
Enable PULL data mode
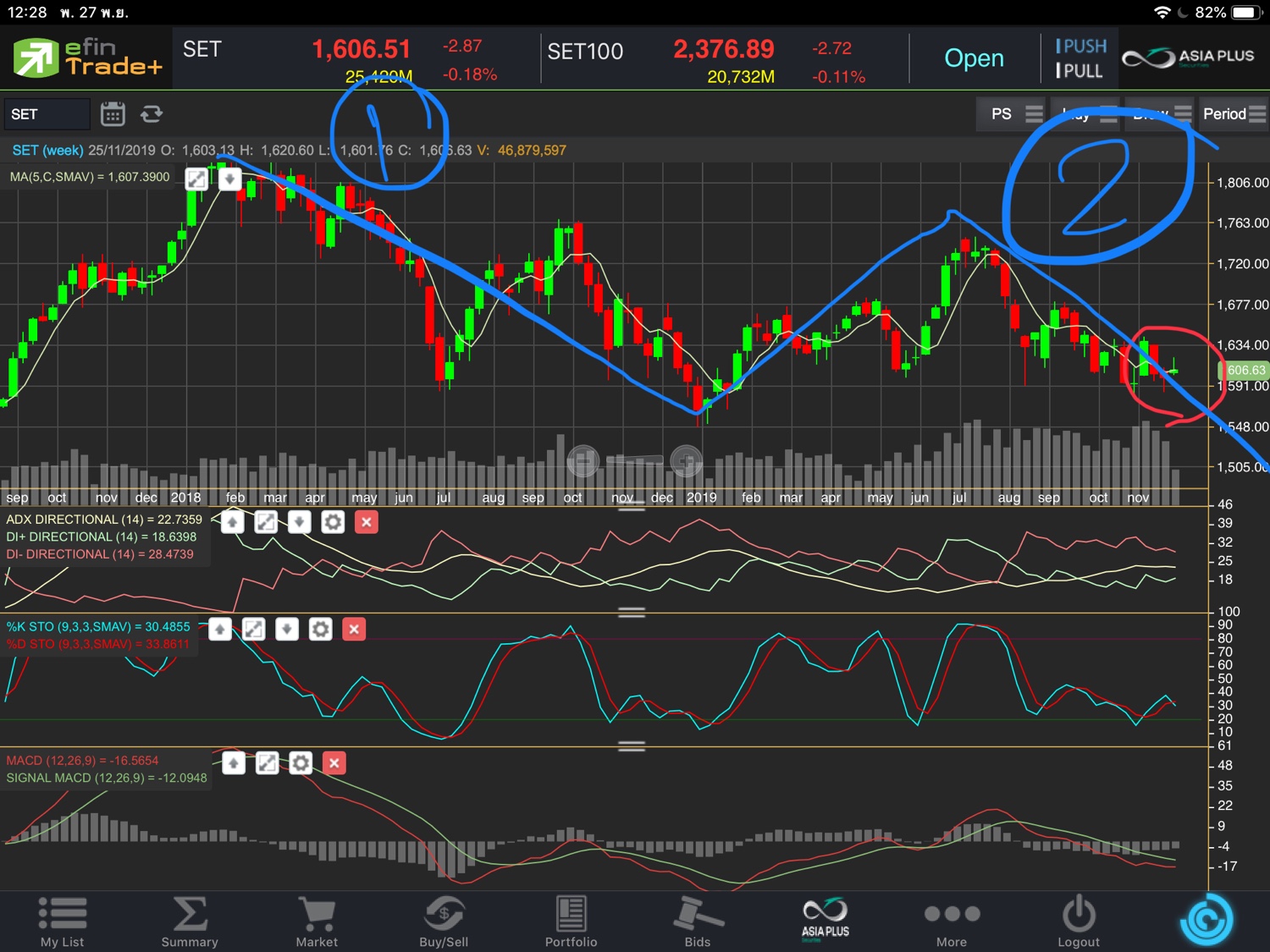click(1079, 71)
